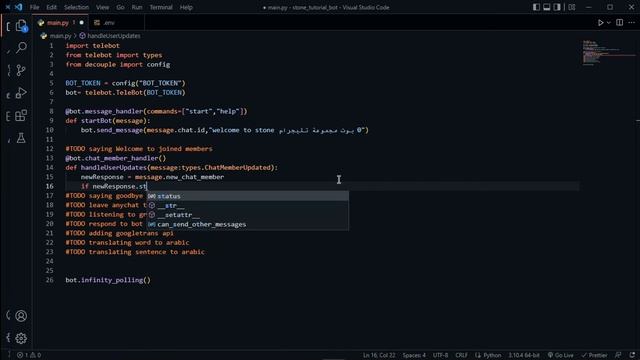Click the feedback icon in status bar
This screenshot has height=360, width=640.
(x=618, y=355)
